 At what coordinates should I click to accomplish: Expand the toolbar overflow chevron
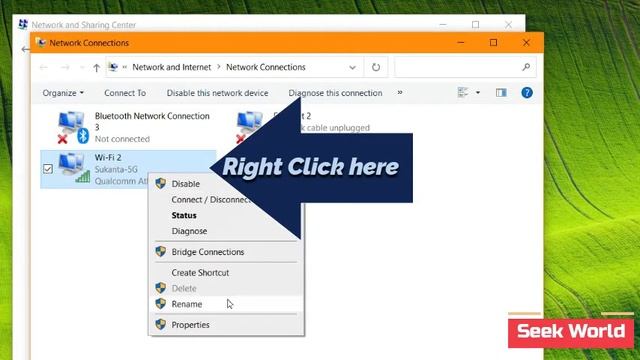click(x=400, y=93)
